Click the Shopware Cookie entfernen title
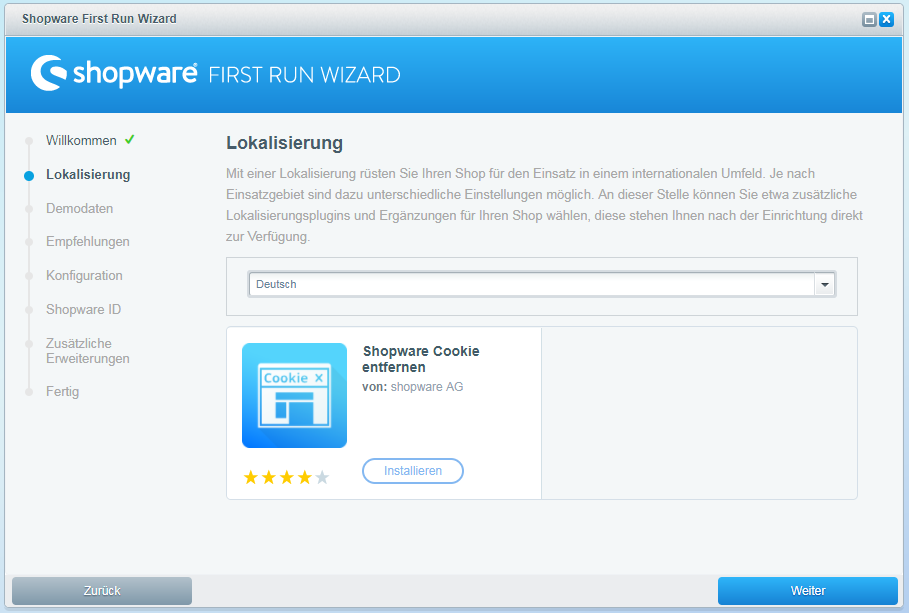Viewport: 909px width, 613px height. (x=421, y=359)
